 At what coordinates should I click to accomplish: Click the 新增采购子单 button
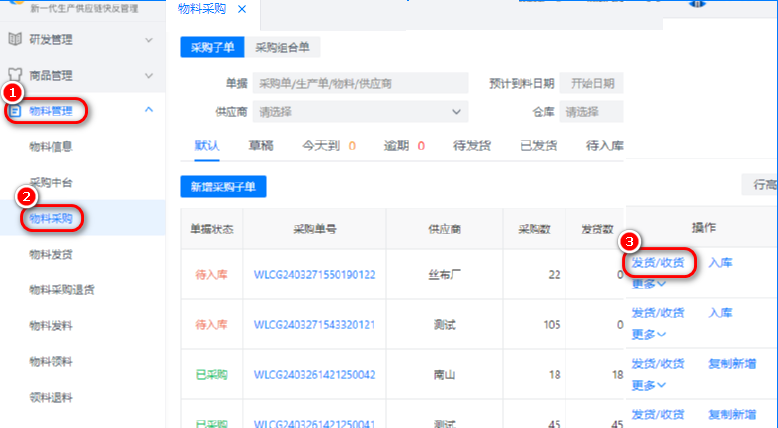(223, 185)
